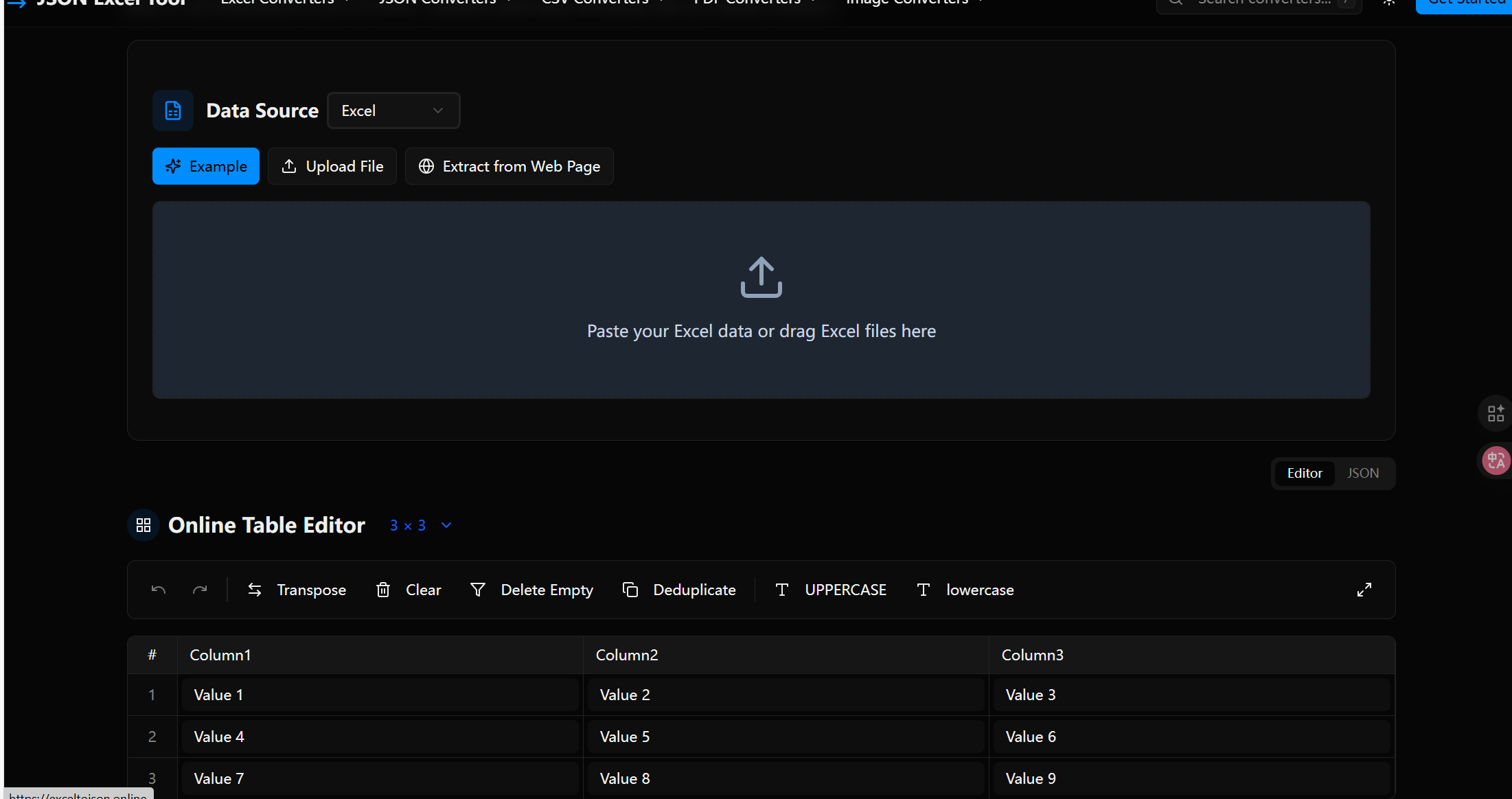Click the Upload File button
This screenshot has height=799, width=1512.
tap(332, 166)
